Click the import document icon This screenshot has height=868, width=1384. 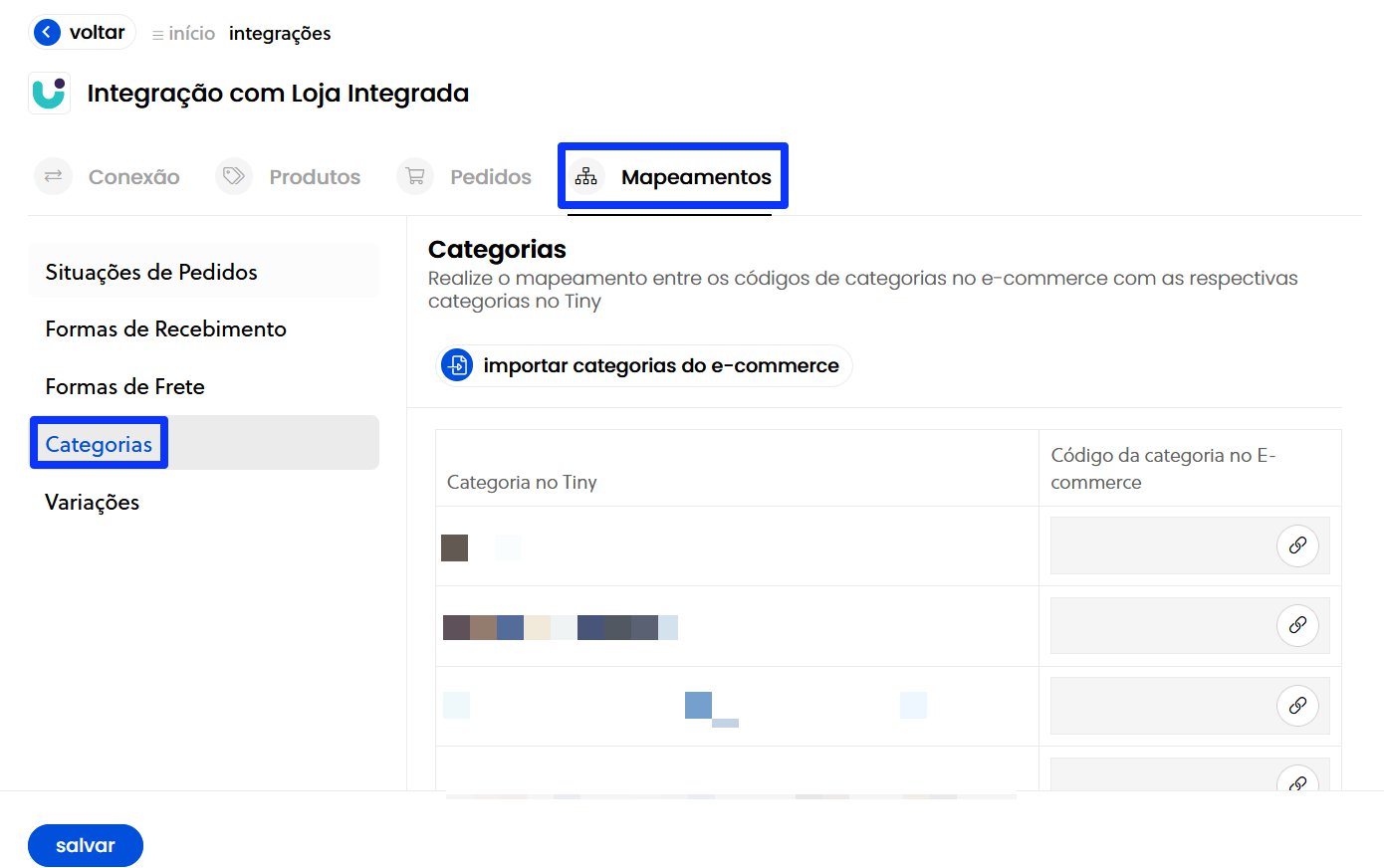coord(457,366)
